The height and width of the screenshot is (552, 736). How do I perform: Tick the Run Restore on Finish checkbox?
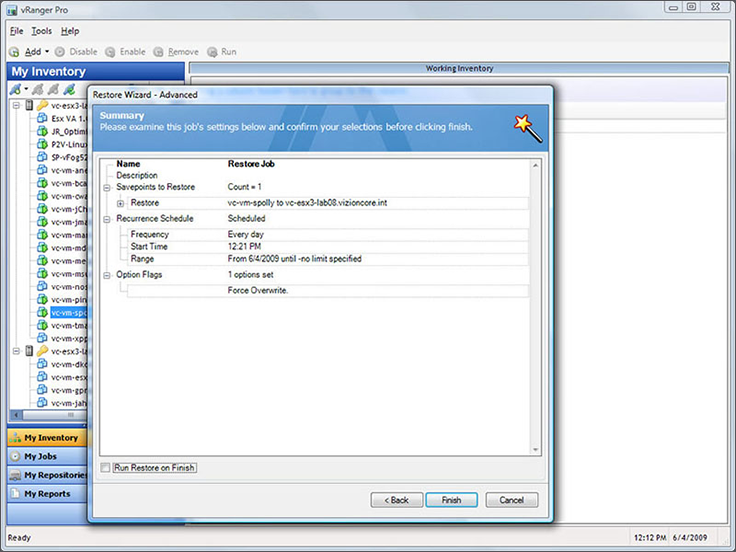pos(105,468)
